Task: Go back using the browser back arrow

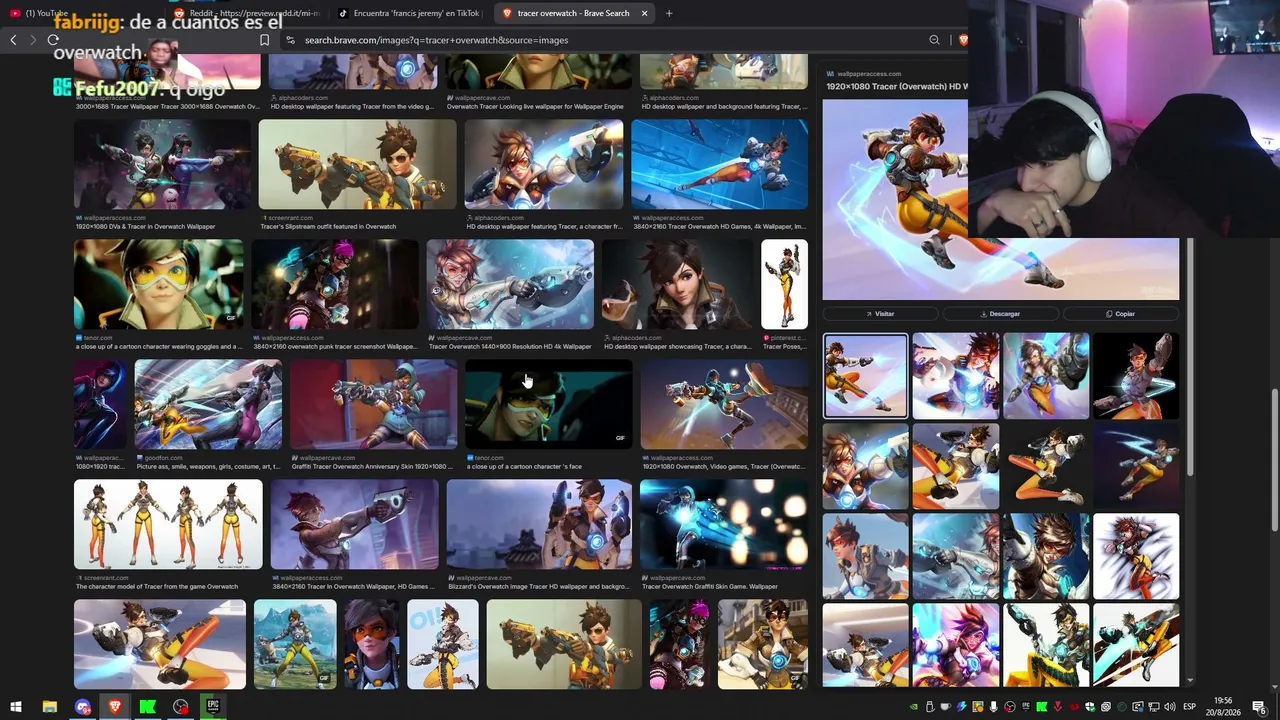Action: tap(13, 40)
